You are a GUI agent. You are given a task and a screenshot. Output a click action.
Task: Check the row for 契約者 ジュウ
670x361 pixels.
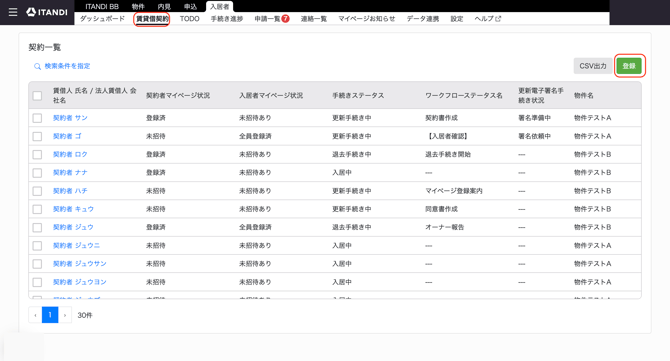(37, 227)
